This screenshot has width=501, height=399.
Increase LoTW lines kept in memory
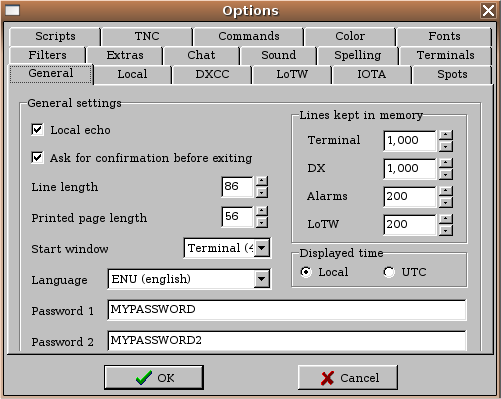point(446,219)
